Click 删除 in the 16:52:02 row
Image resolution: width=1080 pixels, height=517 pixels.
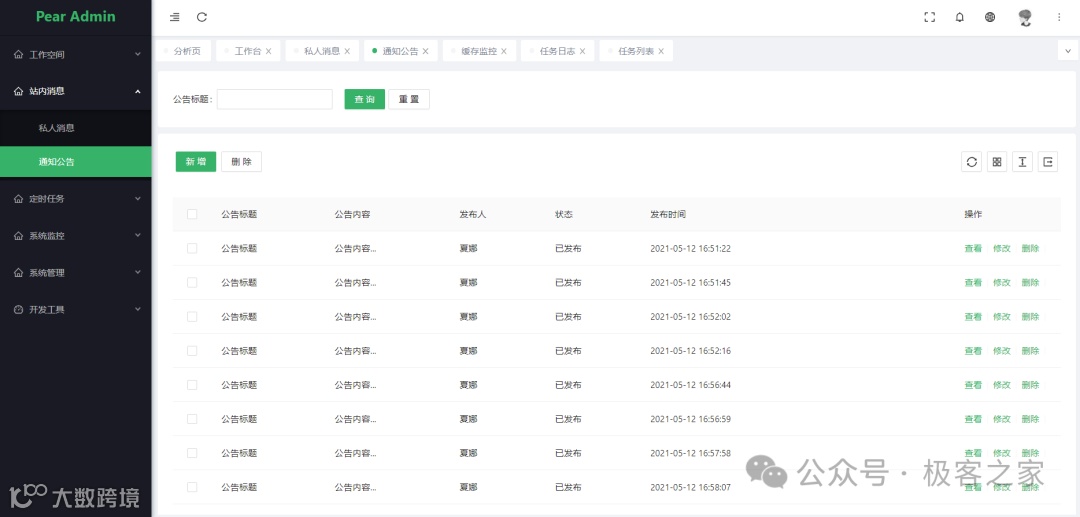[x=1030, y=317]
